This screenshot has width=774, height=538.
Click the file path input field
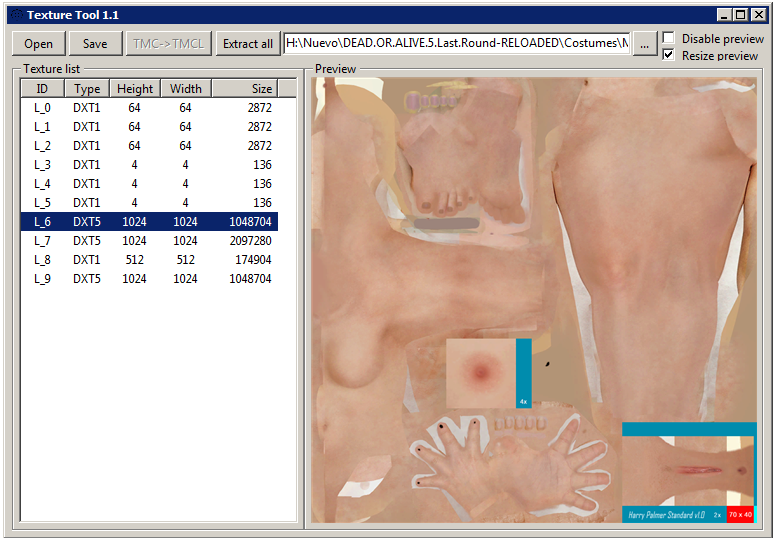tap(456, 44)
